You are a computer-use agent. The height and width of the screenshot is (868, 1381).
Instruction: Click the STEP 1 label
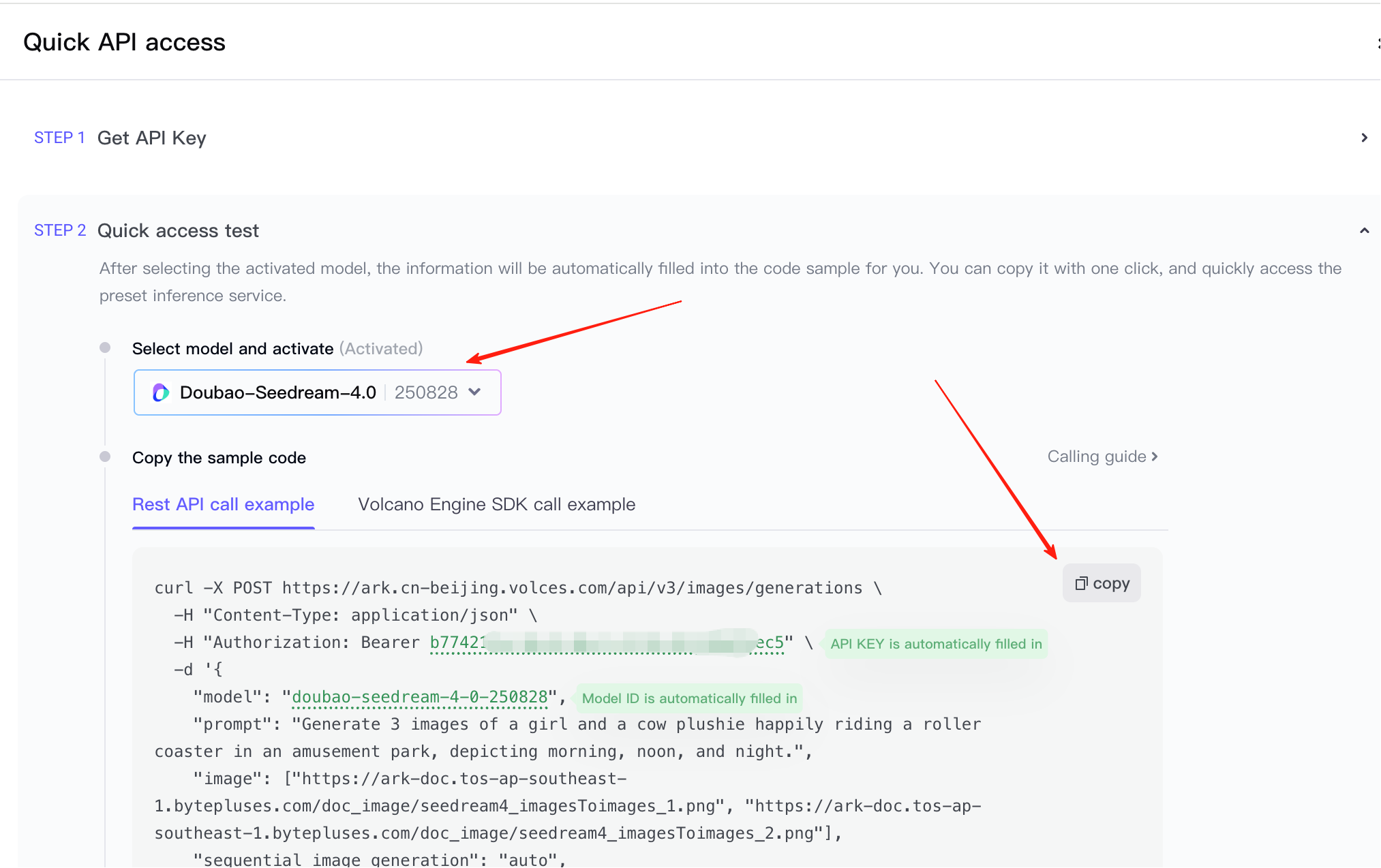[59, 138]
